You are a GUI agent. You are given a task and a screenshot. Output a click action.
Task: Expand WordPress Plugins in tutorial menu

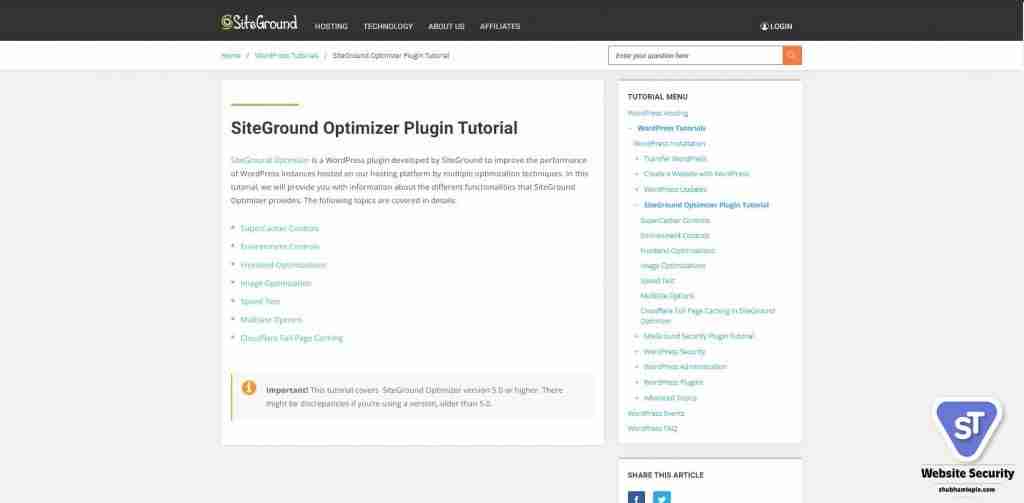pyautogui.click(x=637, y=382)
